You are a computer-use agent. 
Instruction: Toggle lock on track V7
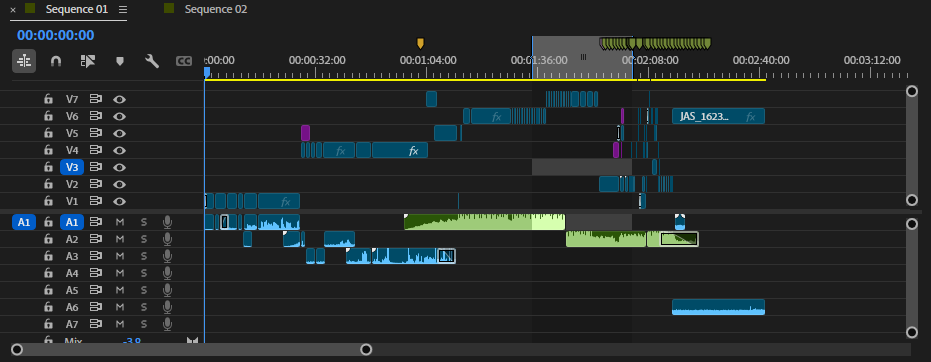click(x=48, y=99)
